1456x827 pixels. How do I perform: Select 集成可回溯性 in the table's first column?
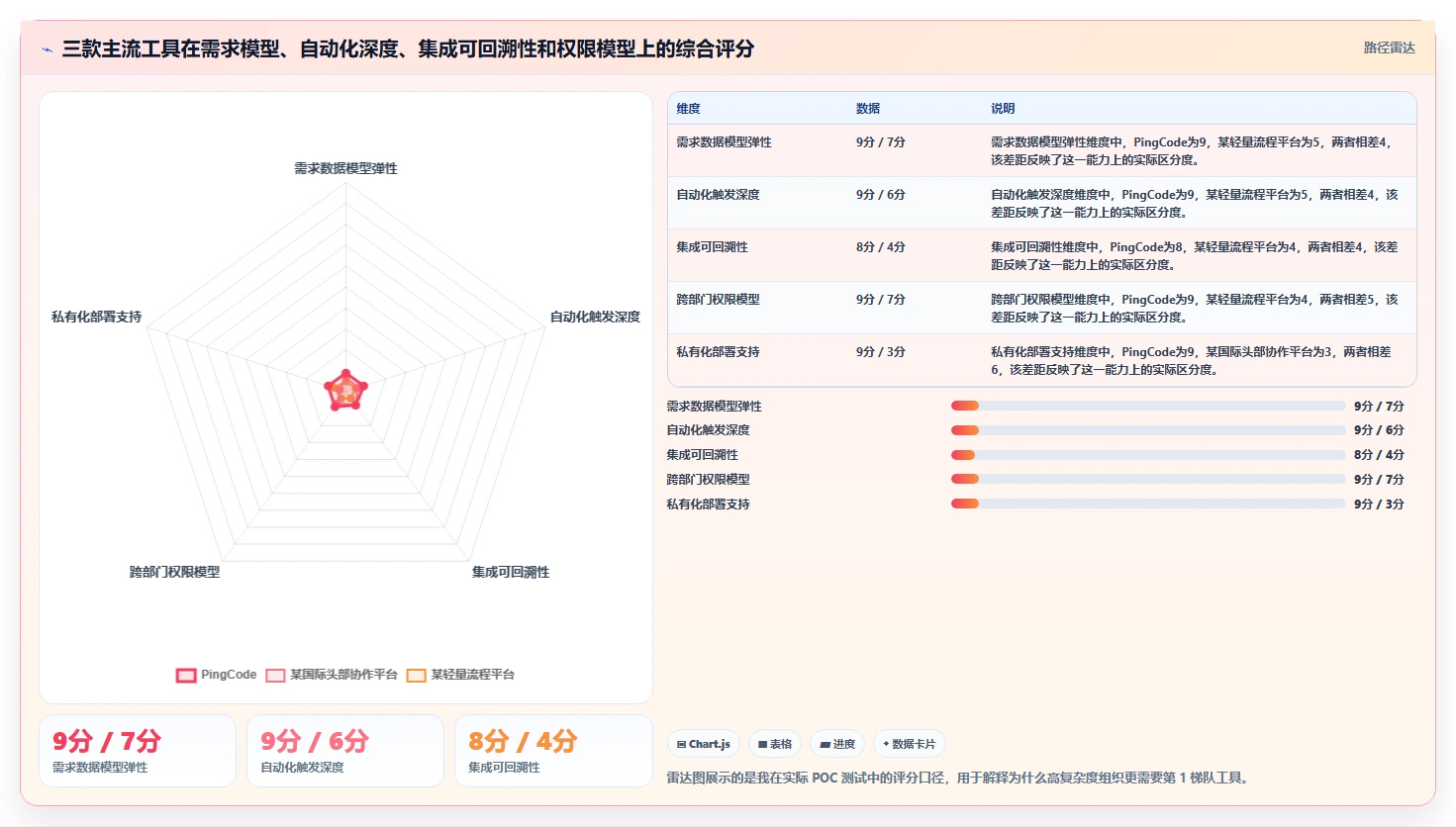click(x=712, y=247)
